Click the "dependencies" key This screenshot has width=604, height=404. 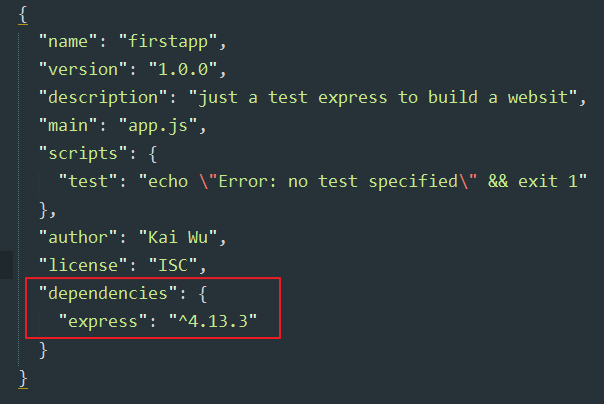pos(108,294)
